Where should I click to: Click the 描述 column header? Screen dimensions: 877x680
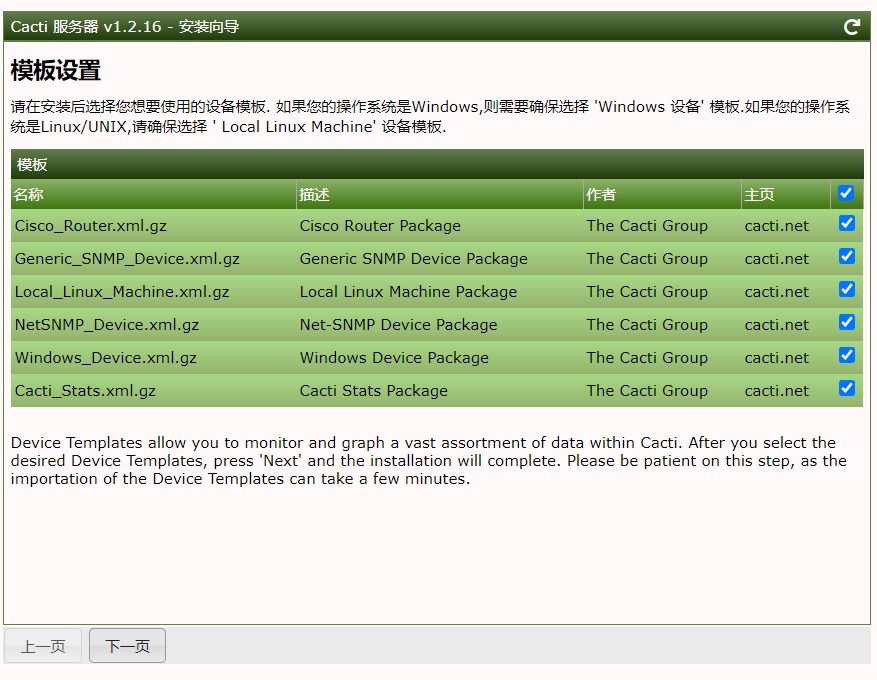pos(314,195)
